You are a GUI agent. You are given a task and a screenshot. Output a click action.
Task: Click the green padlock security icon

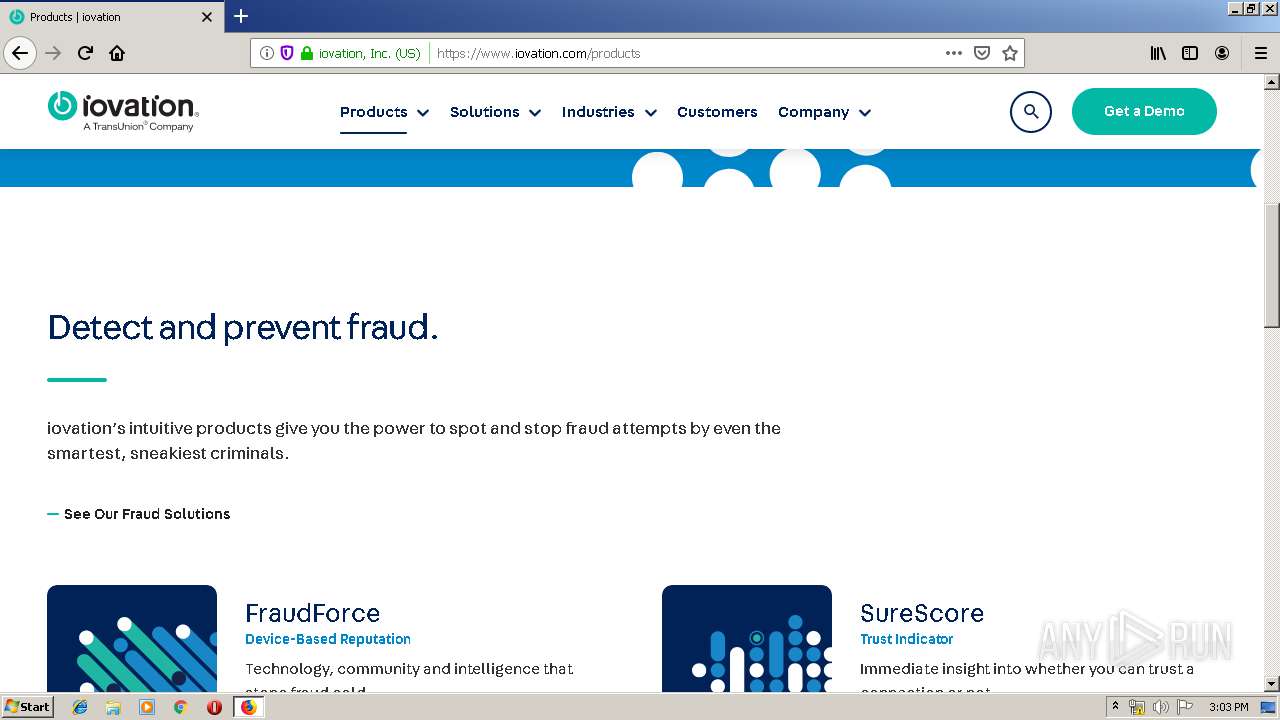point(307,53)
